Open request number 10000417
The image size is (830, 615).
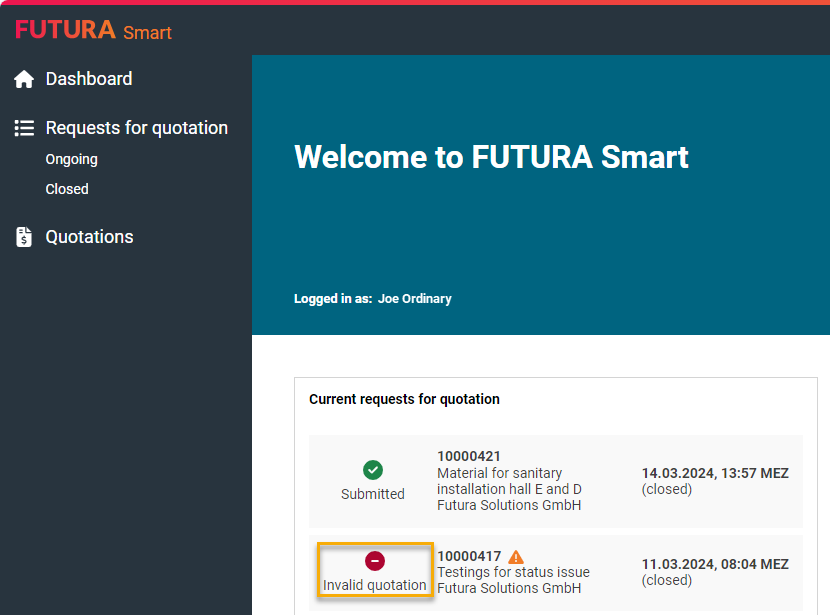(x=469, y=556)
